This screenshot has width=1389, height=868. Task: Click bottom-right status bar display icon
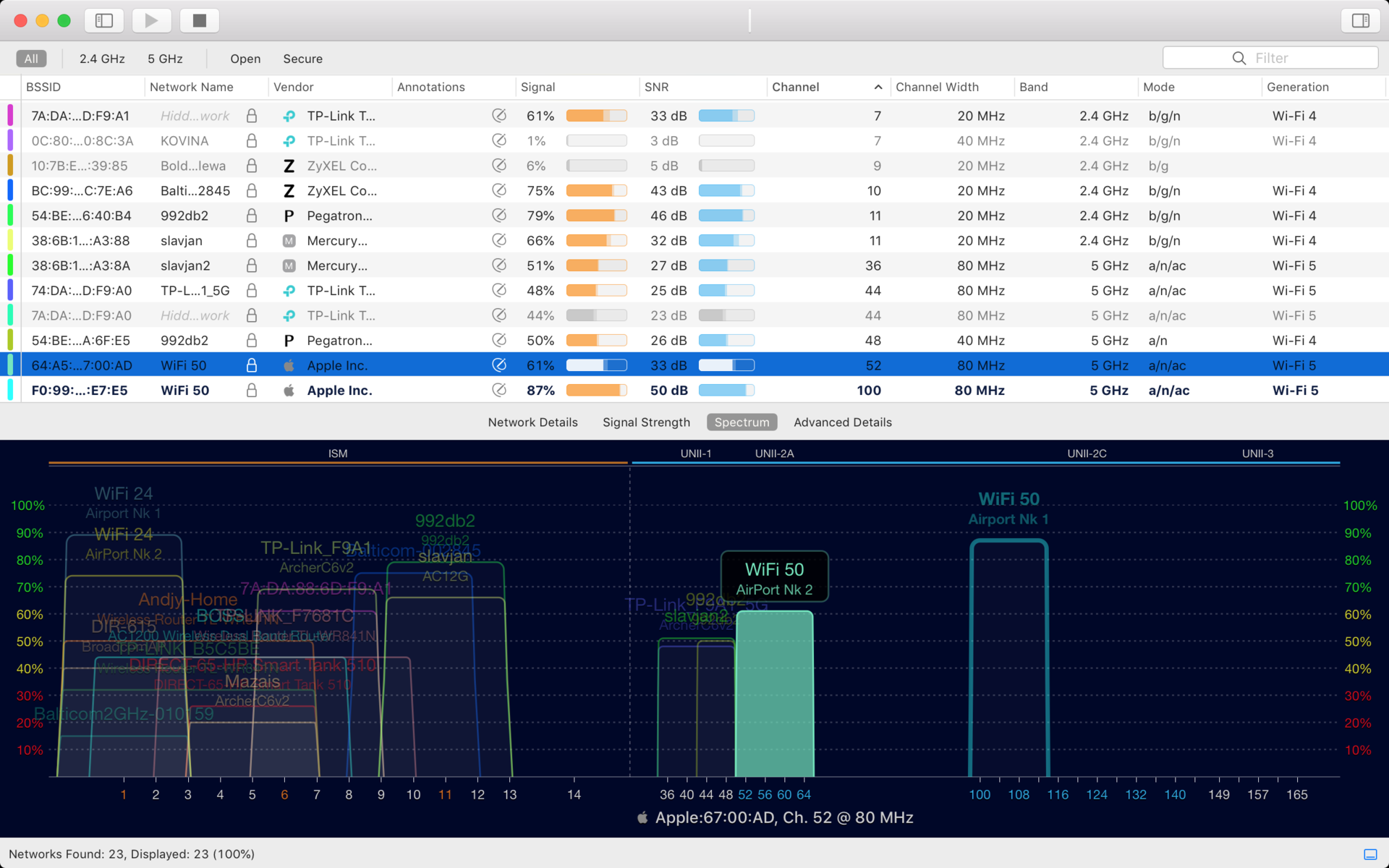coord(1370,854)
